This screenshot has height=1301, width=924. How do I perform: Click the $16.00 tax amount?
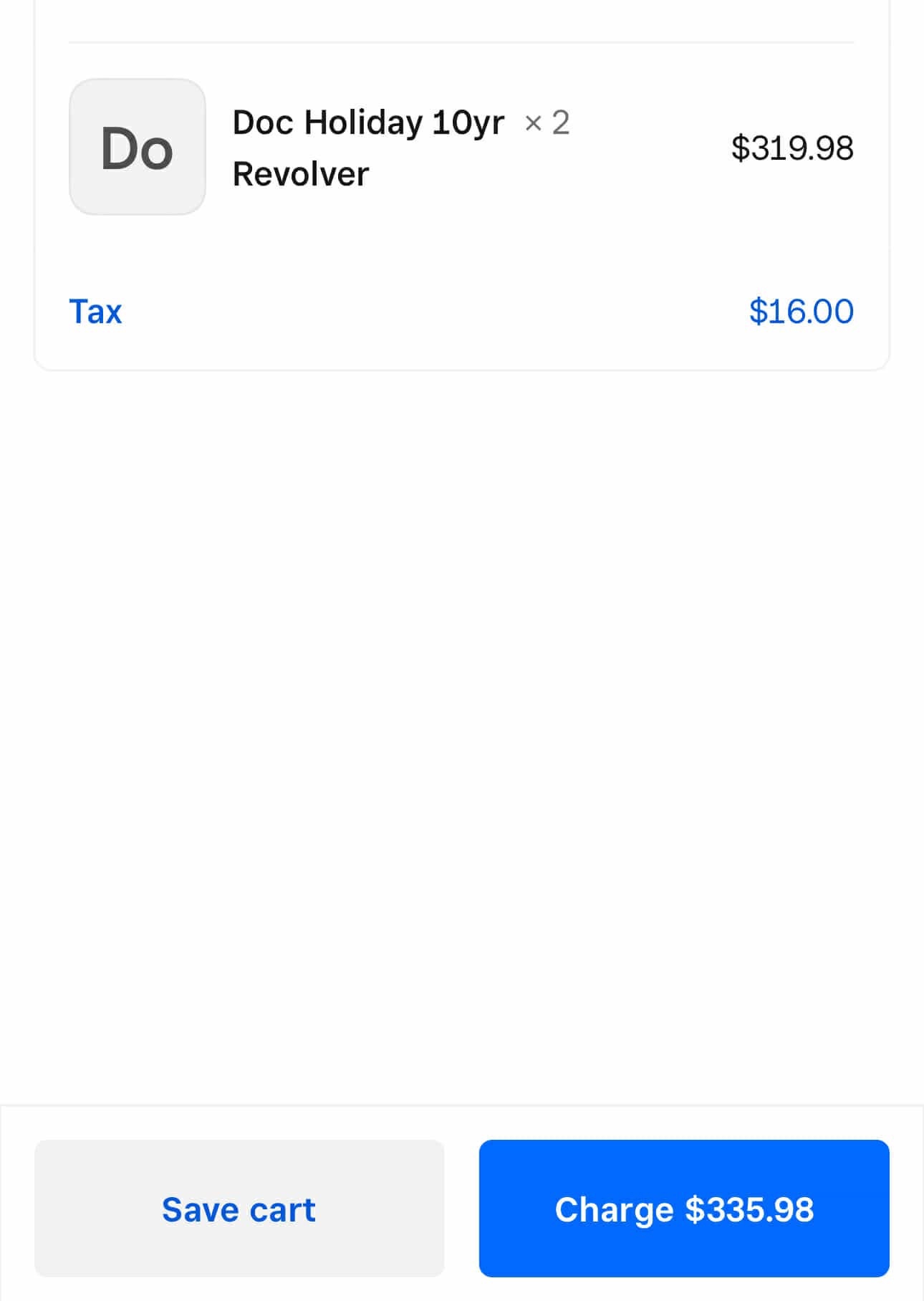pyautogui.click(x=801, y=312)
